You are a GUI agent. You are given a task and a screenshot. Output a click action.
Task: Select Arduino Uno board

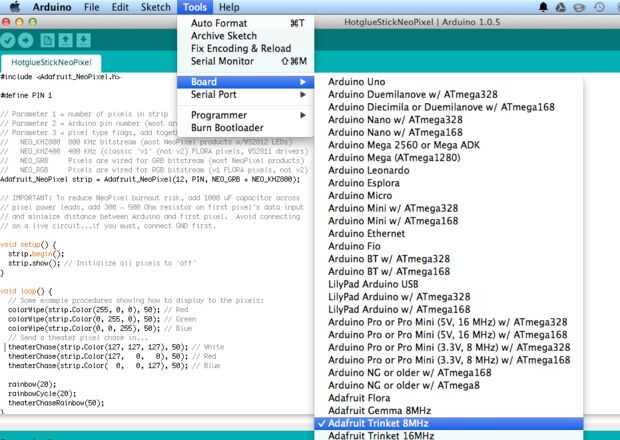[449, 82]
